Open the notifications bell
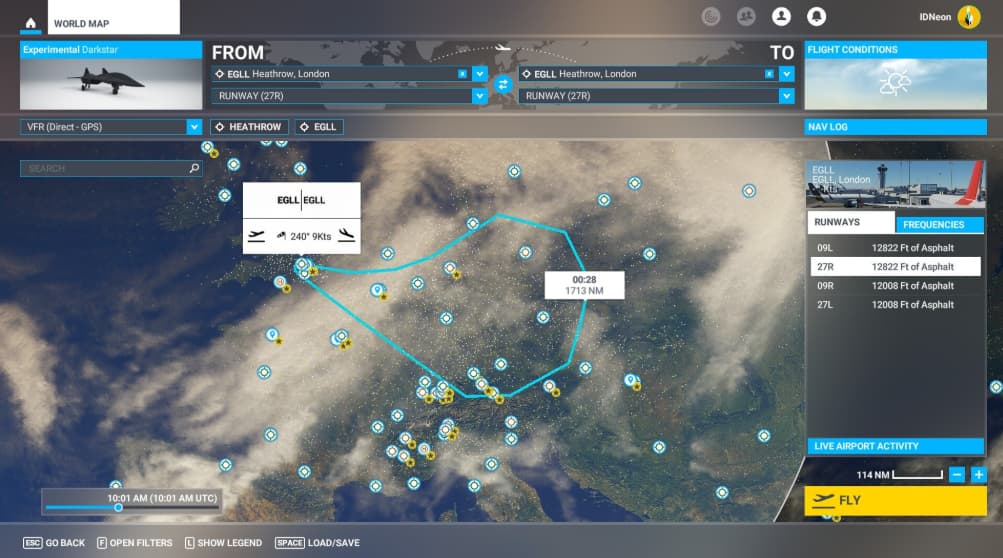This screenshot has height=558, width=1003. [816, 17]
